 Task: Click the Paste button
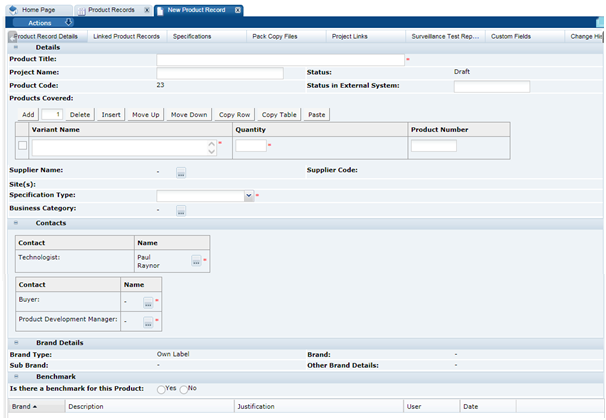[x=317, y=115]
